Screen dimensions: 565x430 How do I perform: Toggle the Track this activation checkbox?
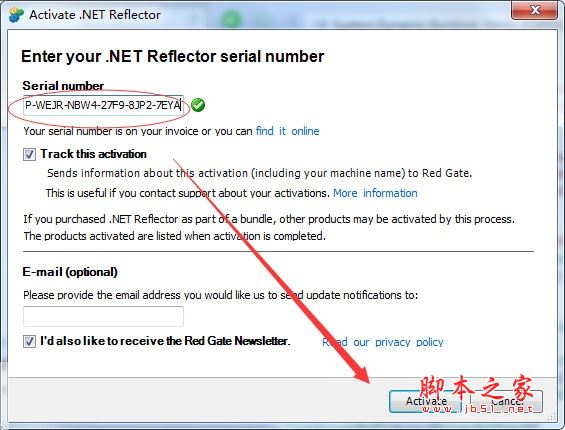pos(29,154)
